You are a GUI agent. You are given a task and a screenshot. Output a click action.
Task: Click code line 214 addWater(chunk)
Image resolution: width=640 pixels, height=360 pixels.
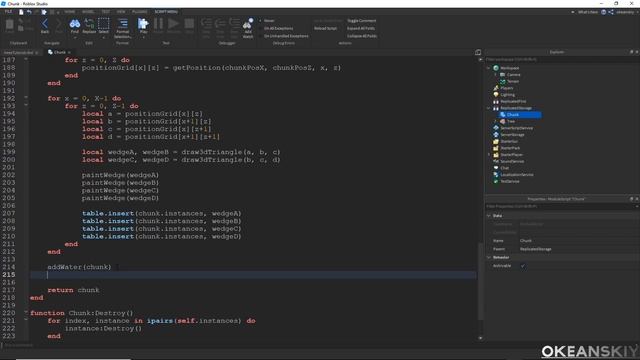79,267
